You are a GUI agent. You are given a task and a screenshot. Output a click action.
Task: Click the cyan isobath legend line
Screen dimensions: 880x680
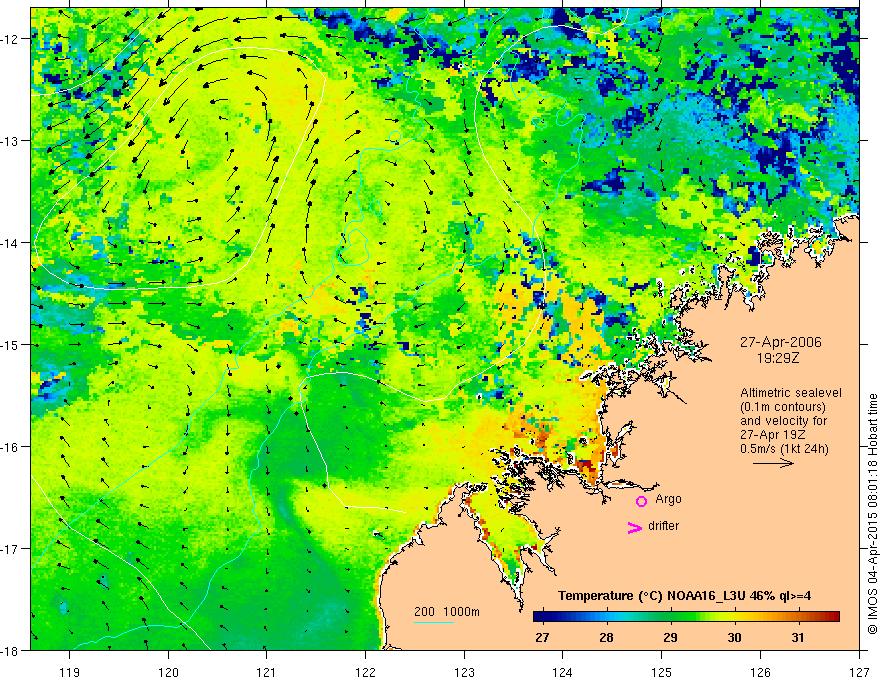coord(434,622)
